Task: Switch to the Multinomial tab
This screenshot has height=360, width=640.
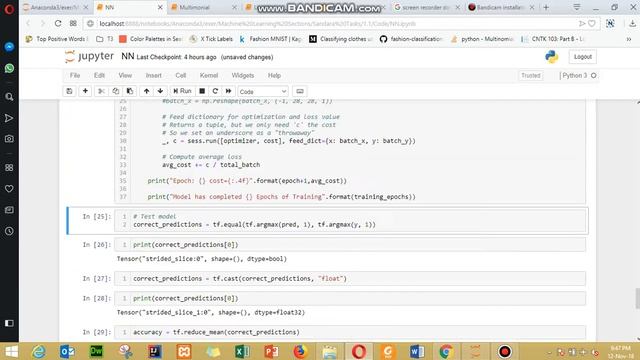Action: (x=202, y=7)
